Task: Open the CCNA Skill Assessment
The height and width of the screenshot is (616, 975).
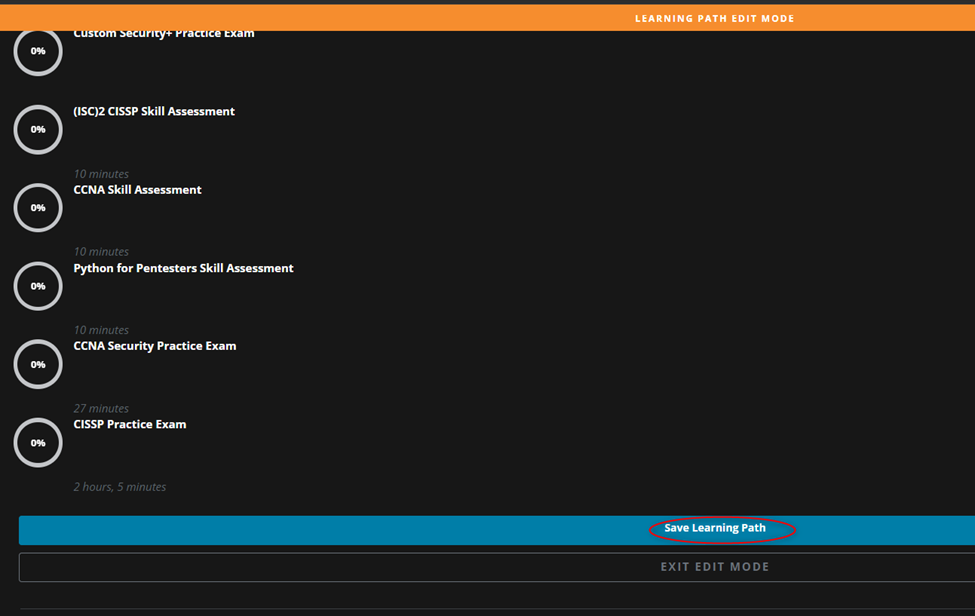Action: pyautogui.click(x=137, y=189)
